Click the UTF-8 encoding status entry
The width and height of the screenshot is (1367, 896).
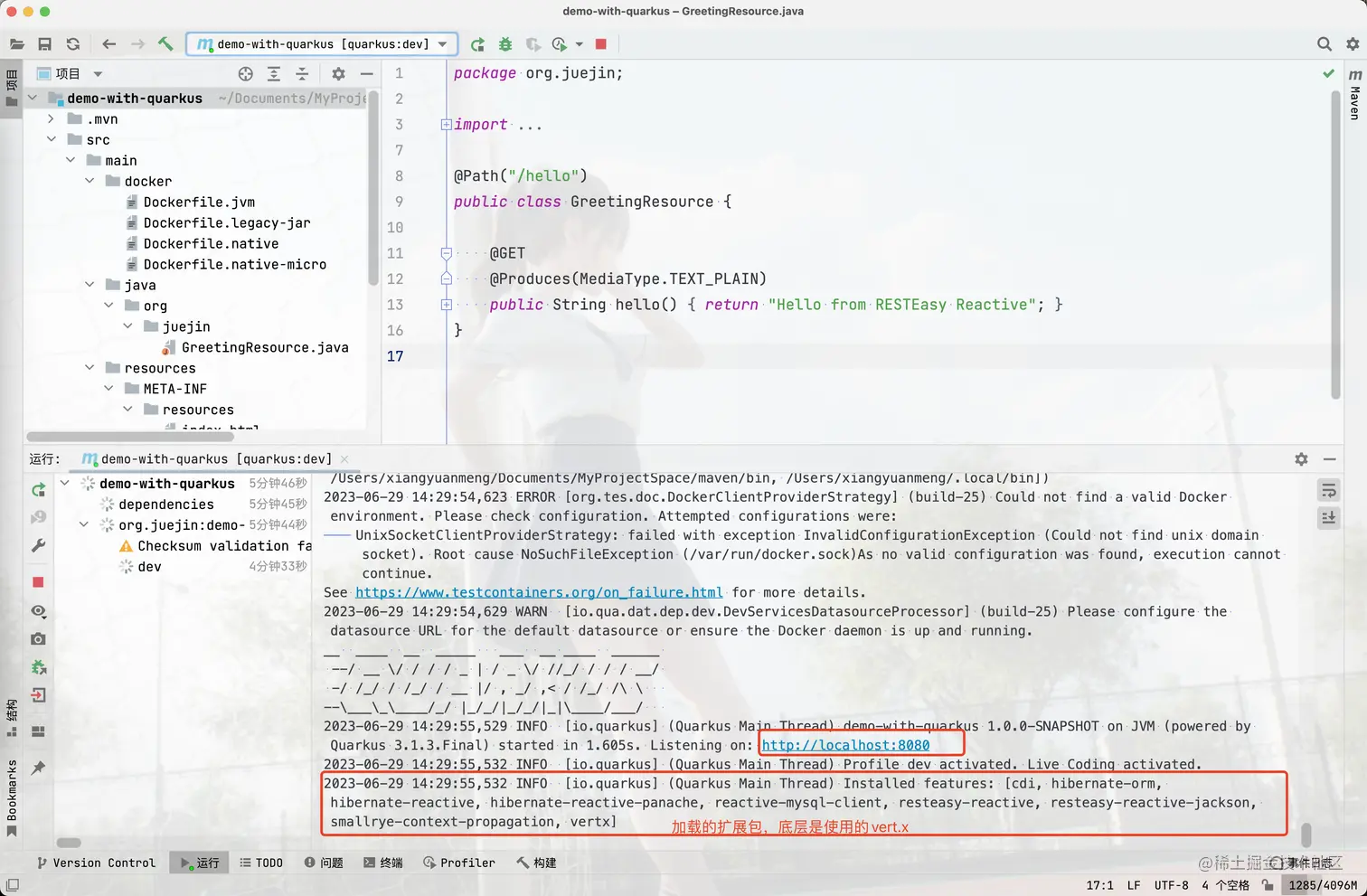click(1171, 885)
